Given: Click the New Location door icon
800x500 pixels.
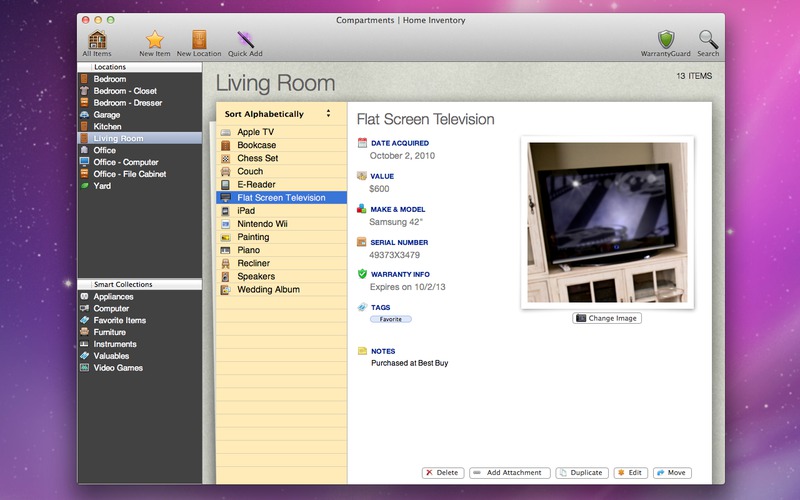Looking at the screenshot, I should tap(199, 40).
